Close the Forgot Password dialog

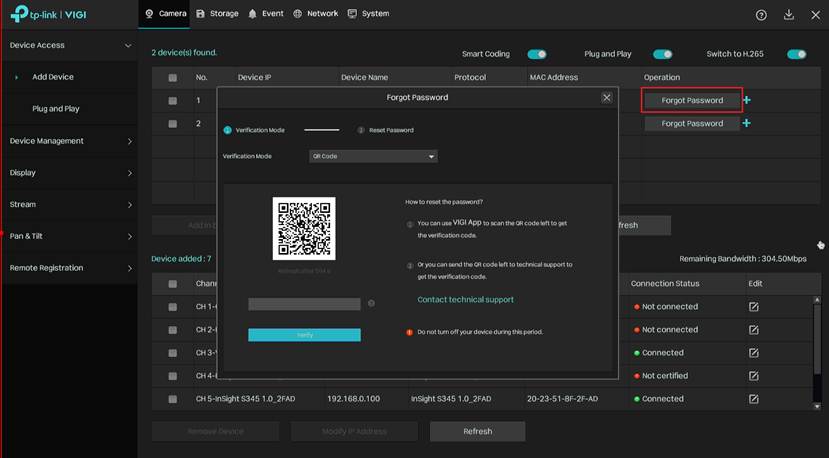[x=607, y=97]
